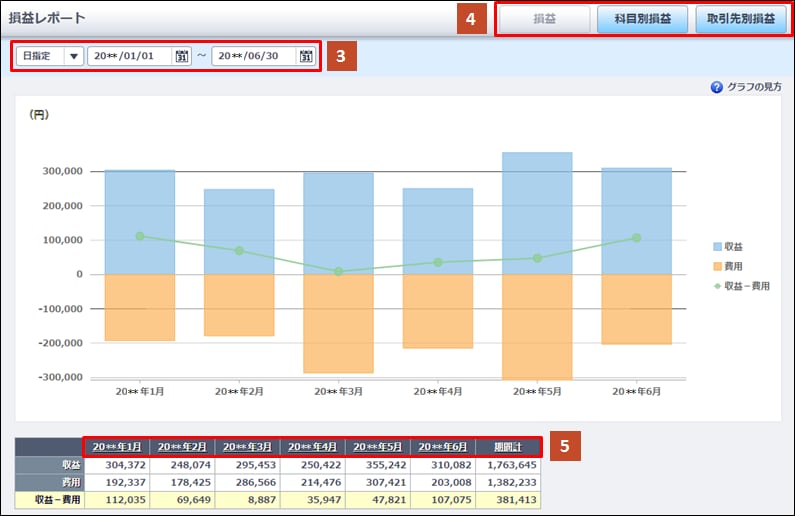
Task: Open the 20**年3月 column header link
Action: click(247, 447)
